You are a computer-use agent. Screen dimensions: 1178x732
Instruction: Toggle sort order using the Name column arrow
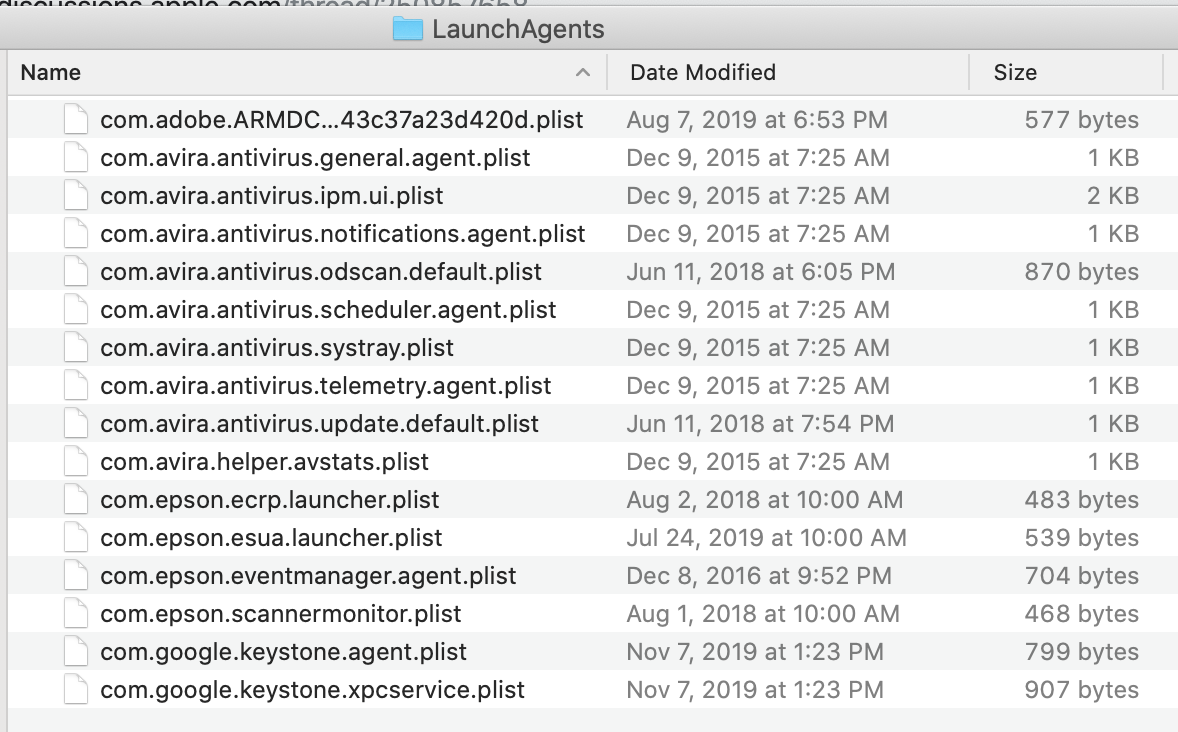pyautogui.click(x=583, y=73)
